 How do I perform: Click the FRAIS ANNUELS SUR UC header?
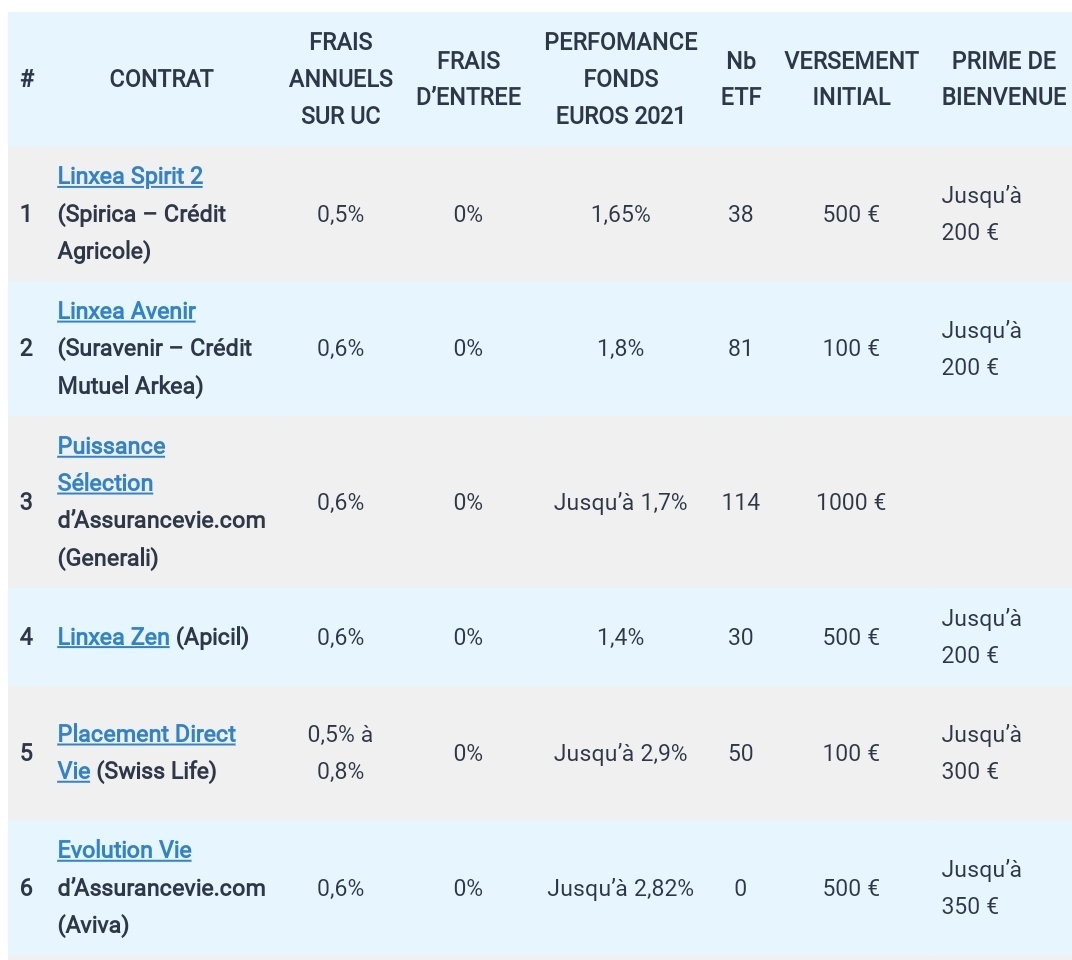click(x=341, y=79)
